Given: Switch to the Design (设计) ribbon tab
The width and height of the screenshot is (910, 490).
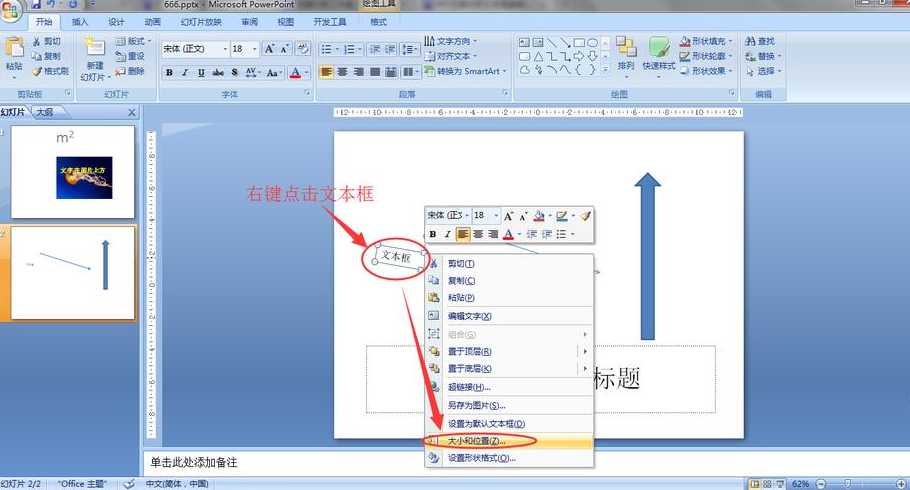Looking at the screenshot, I should [x=115, y=22].
